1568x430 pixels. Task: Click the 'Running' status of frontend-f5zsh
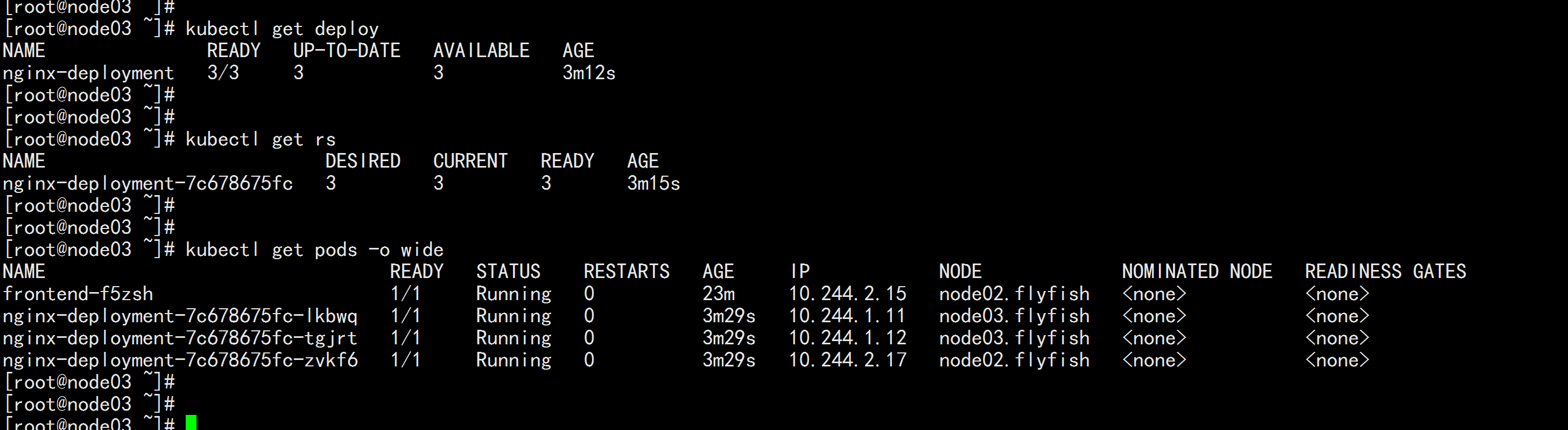514,294
